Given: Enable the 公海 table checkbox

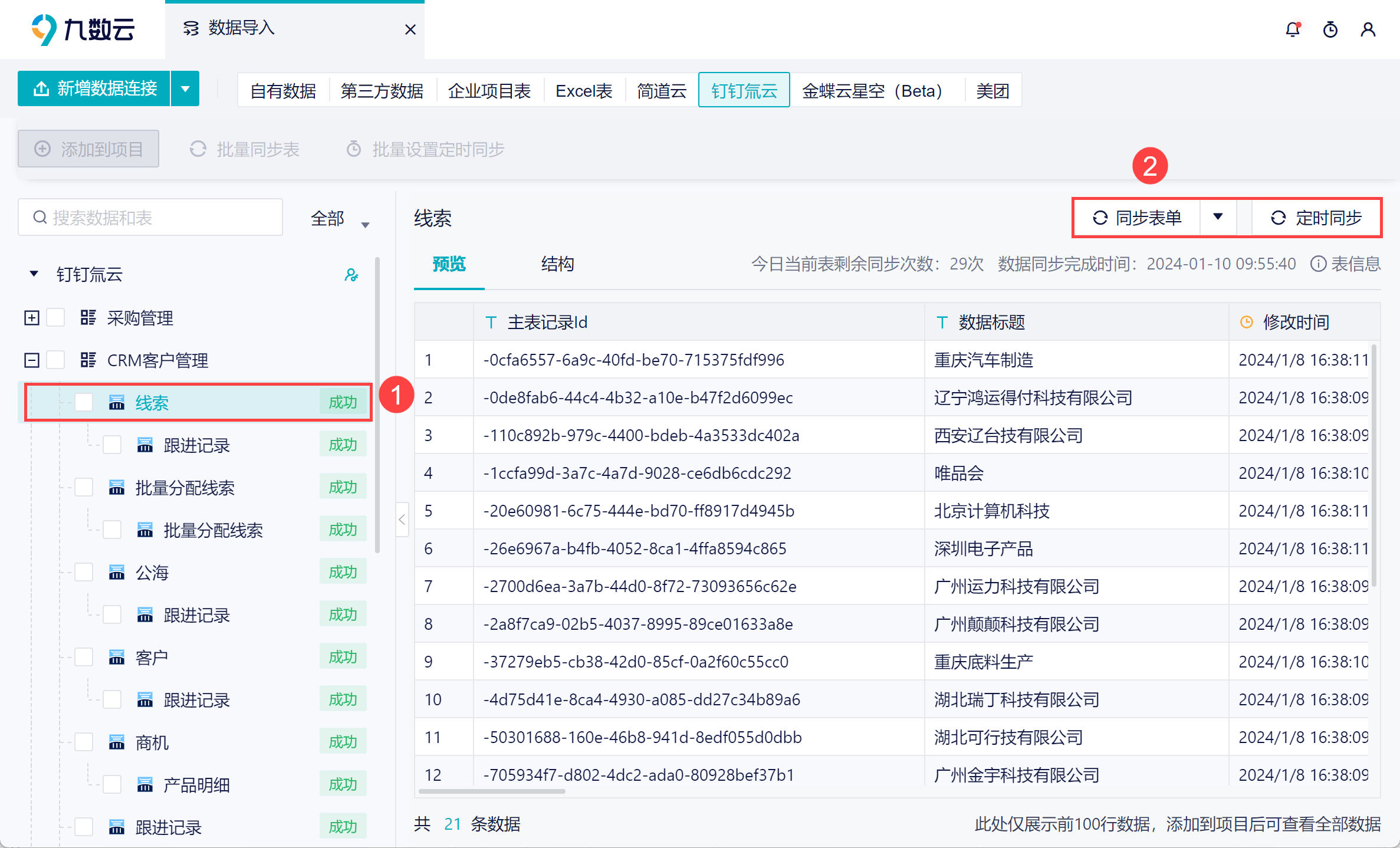Looking at the screenshot, I should click(x=84, y=572).
